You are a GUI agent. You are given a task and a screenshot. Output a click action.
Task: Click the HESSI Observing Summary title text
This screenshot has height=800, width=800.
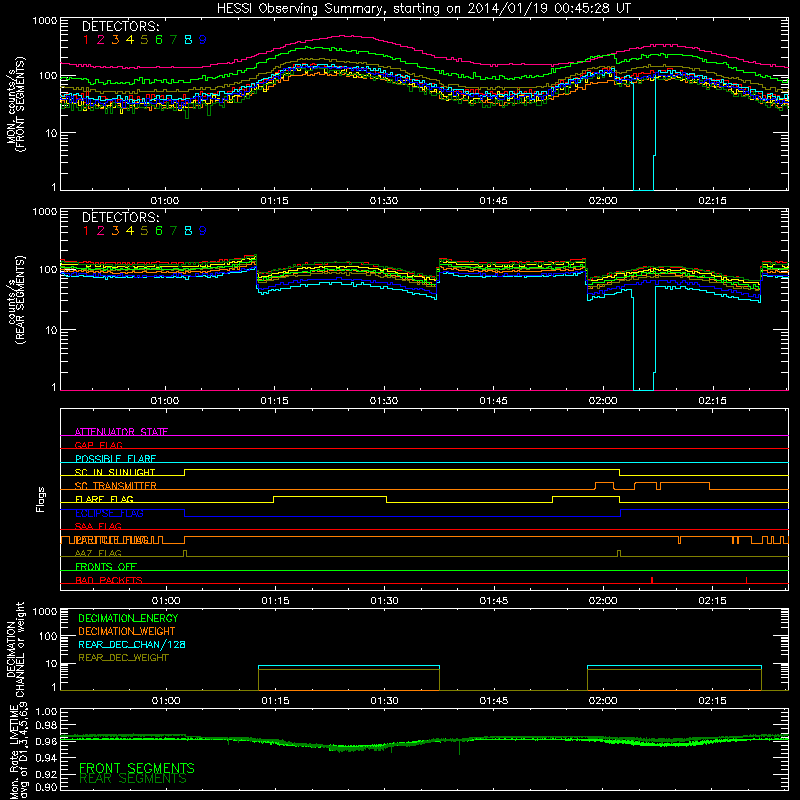424,9
